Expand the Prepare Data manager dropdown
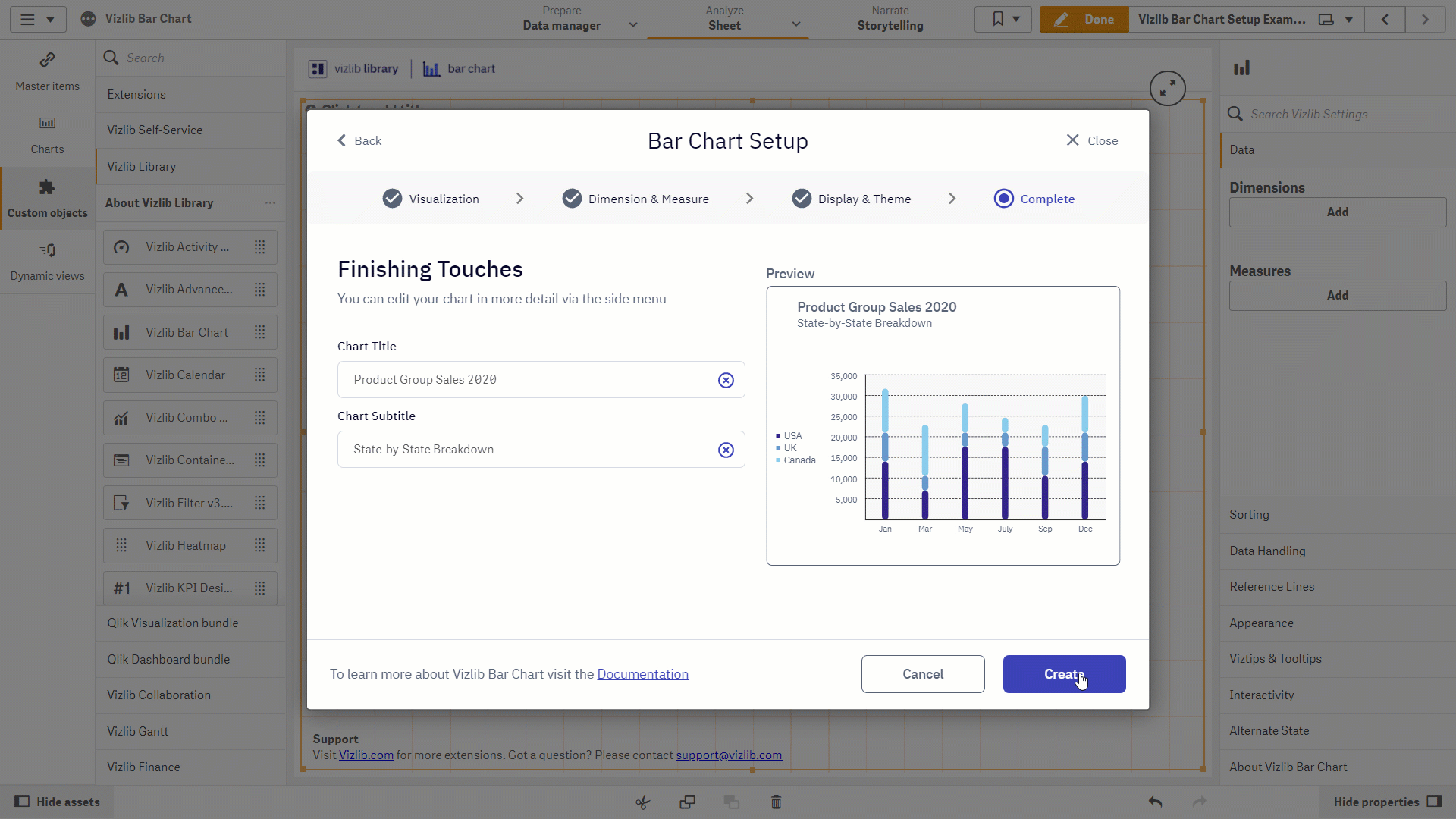 [633, 25]
